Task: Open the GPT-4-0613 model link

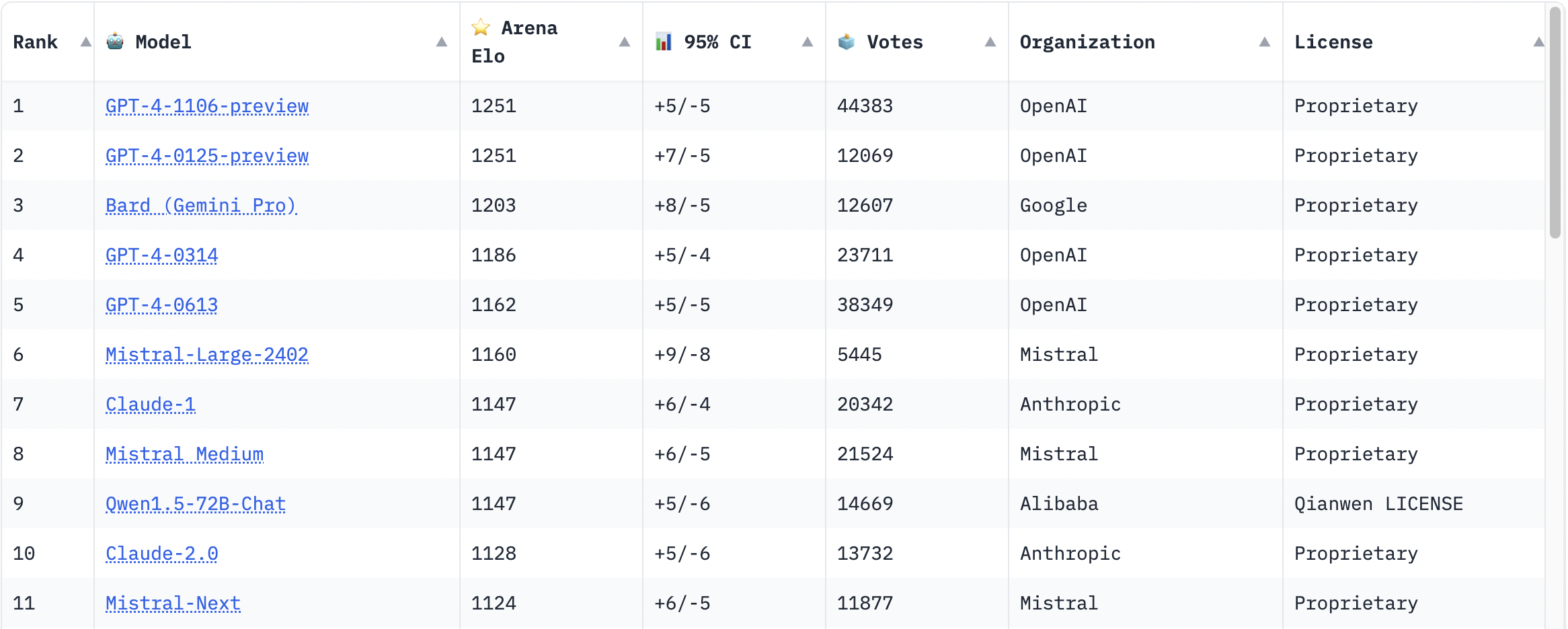Action: click(161, 305)
